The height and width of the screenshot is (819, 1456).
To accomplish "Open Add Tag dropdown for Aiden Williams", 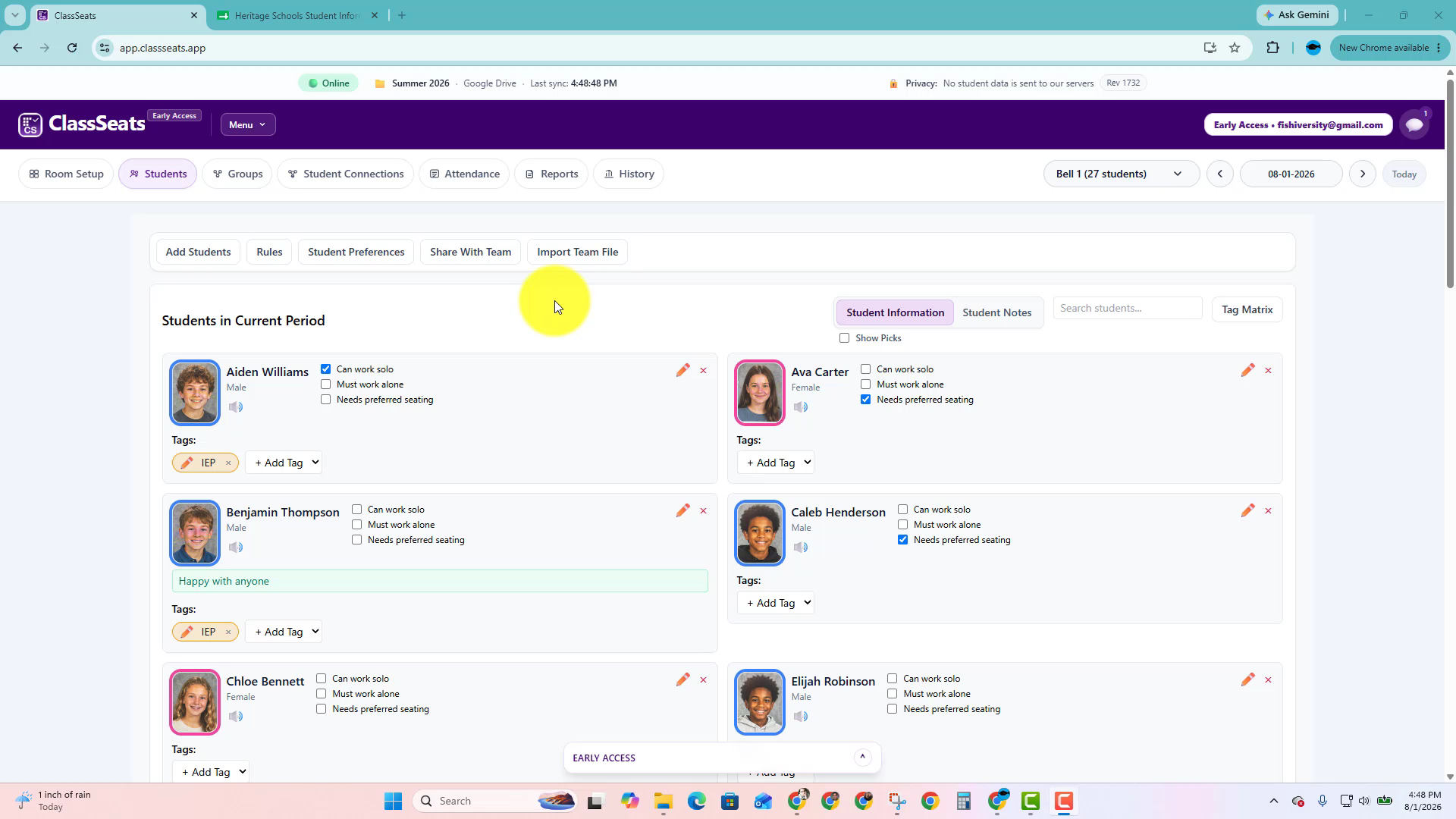I will [284, 463].
